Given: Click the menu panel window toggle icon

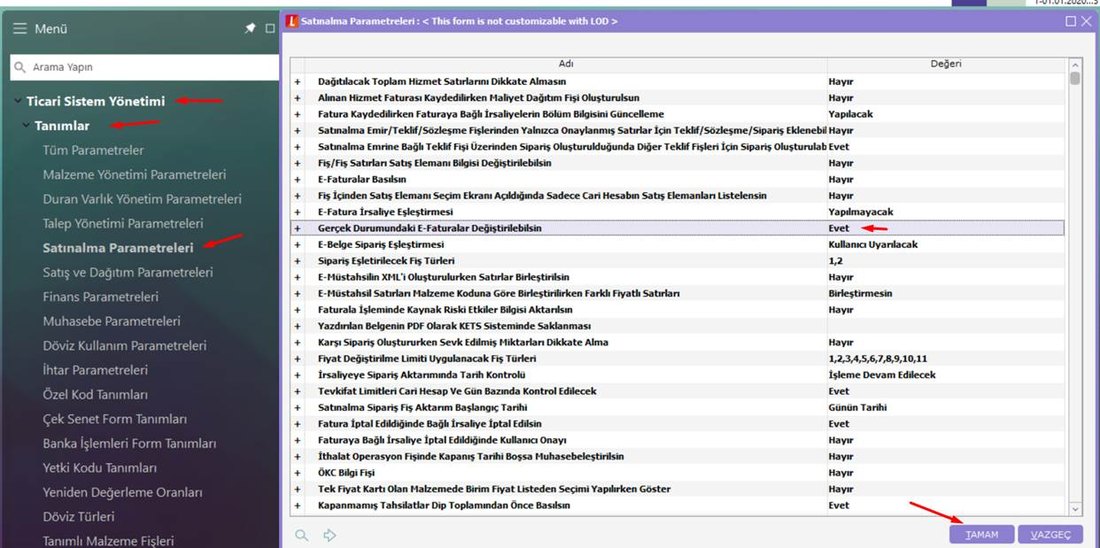Looking at the screenshot, I should tap(270, 29).
